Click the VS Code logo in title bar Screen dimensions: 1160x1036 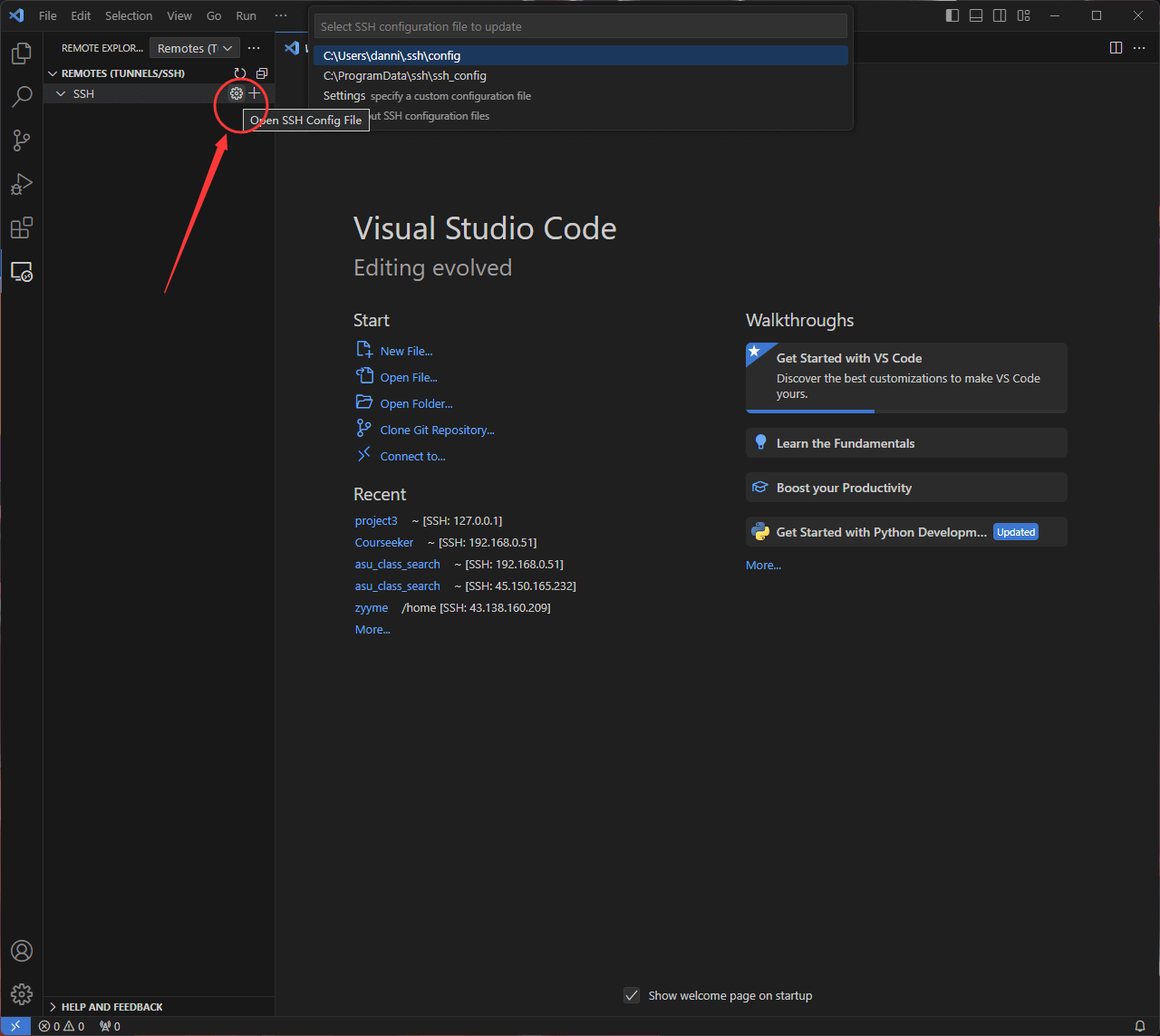[x=16, y=15]
